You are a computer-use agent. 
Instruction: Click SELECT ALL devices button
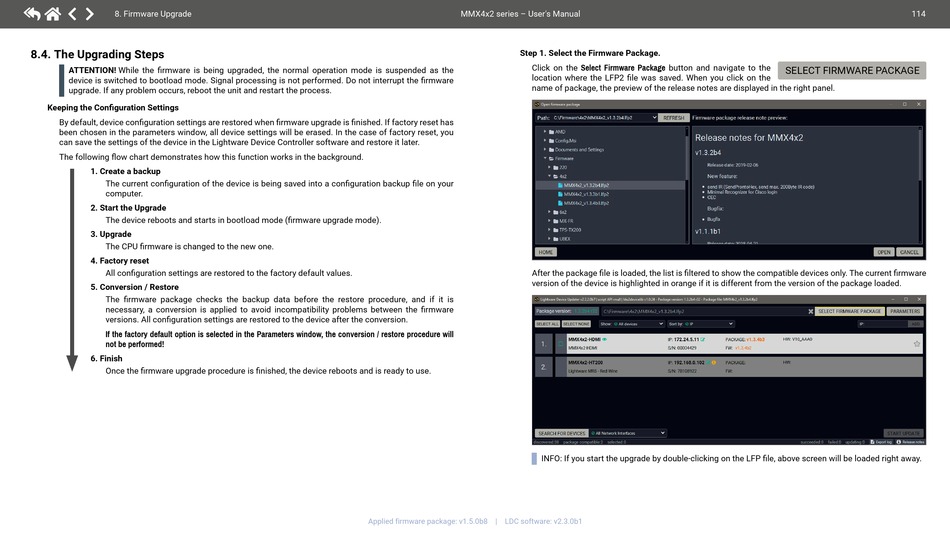tap(547, 324)
